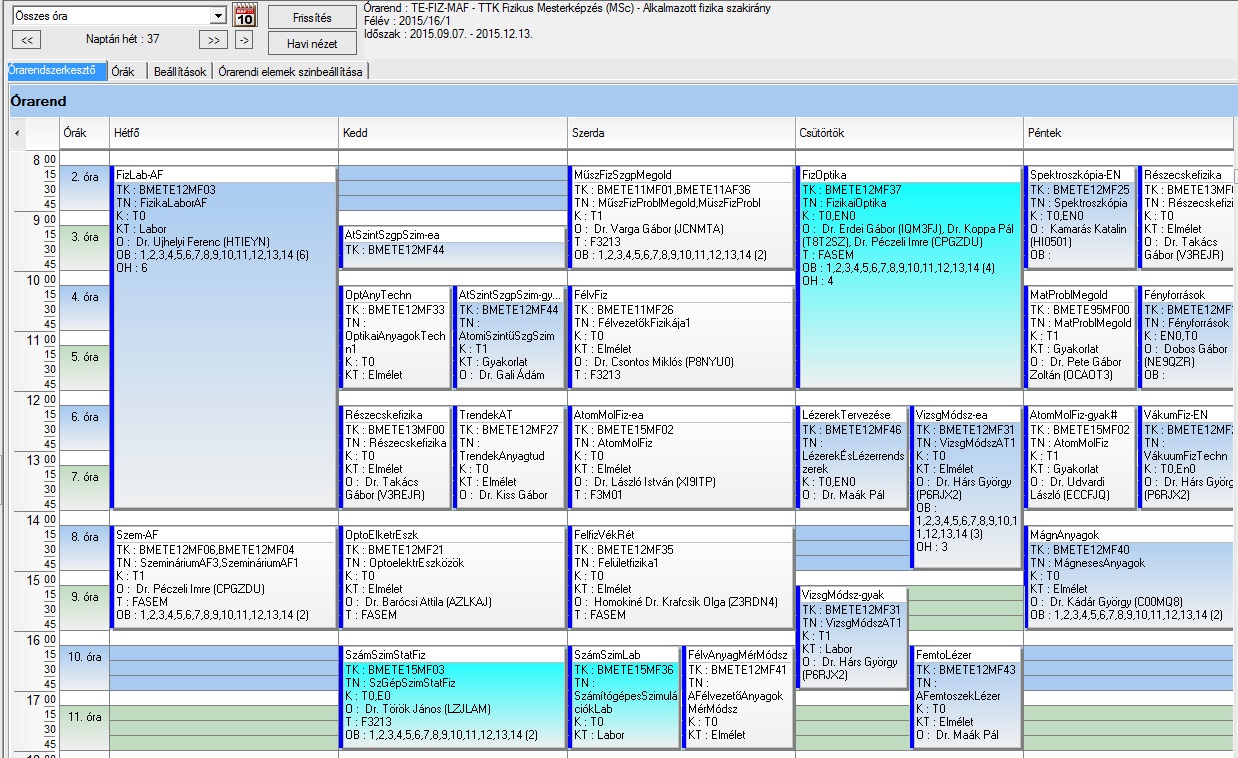Select the MágnAnyagok class block
This screenshot has height=758, width=1238.
click(x=1131, y=578)
